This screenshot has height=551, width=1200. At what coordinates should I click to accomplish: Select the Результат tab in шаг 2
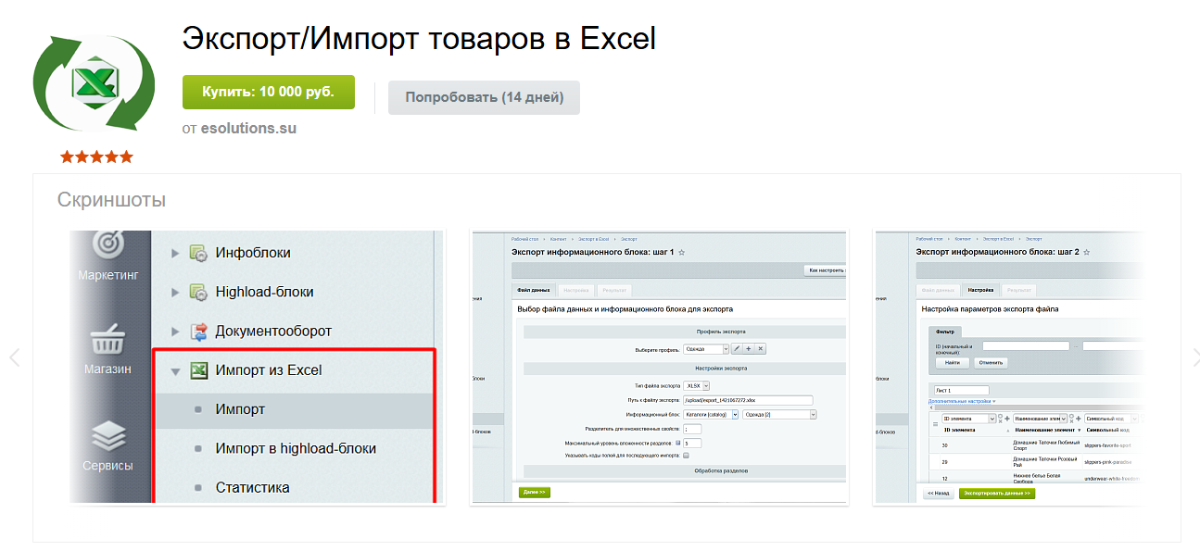(x=1019, y=290)
